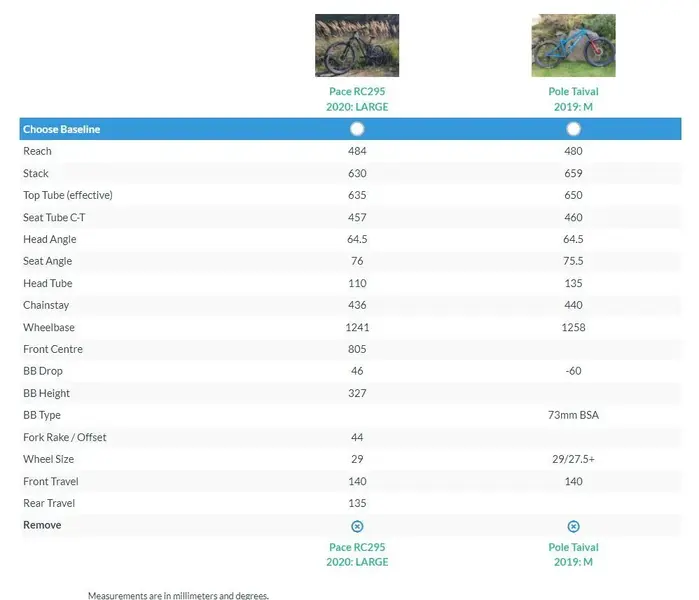Select Pole Taival wheelbase value 1258

tap(573, 328)
